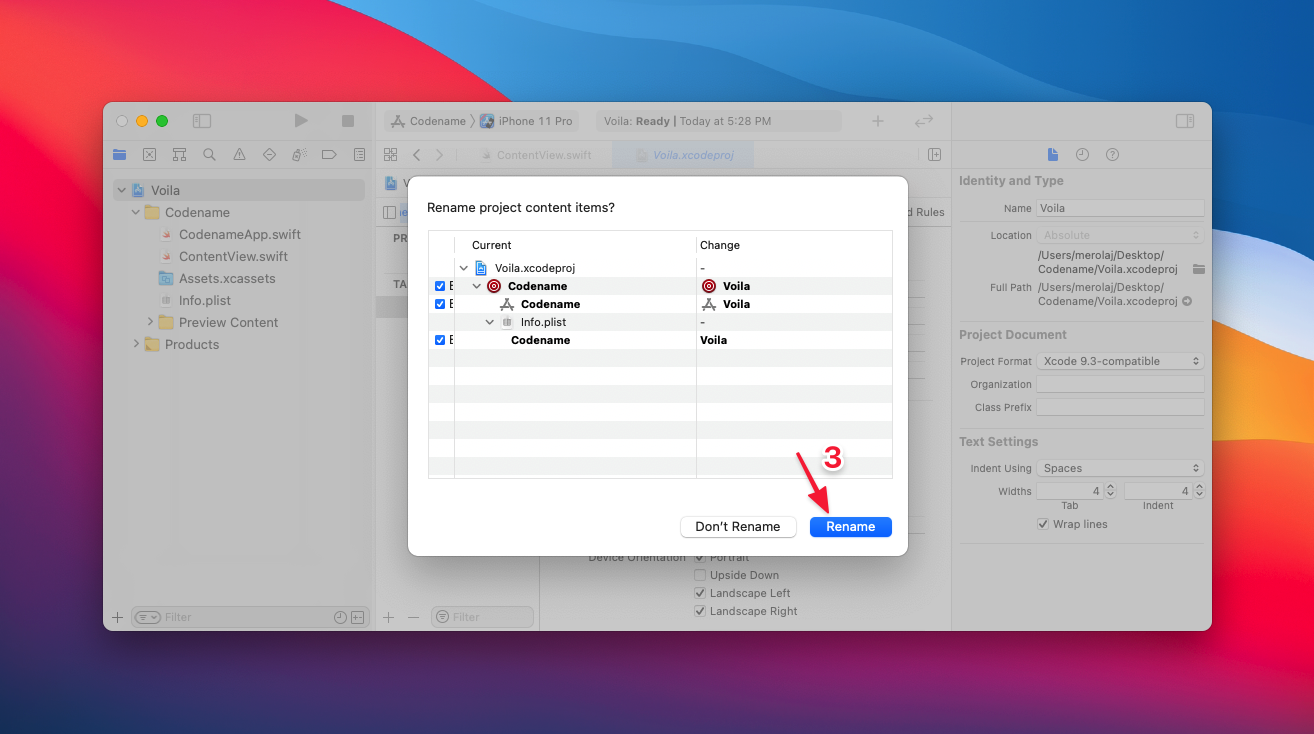Viewport: 1314px width, 734px height.
Task: Show recently modified files clock filter
Action: [x=340, y=617]
